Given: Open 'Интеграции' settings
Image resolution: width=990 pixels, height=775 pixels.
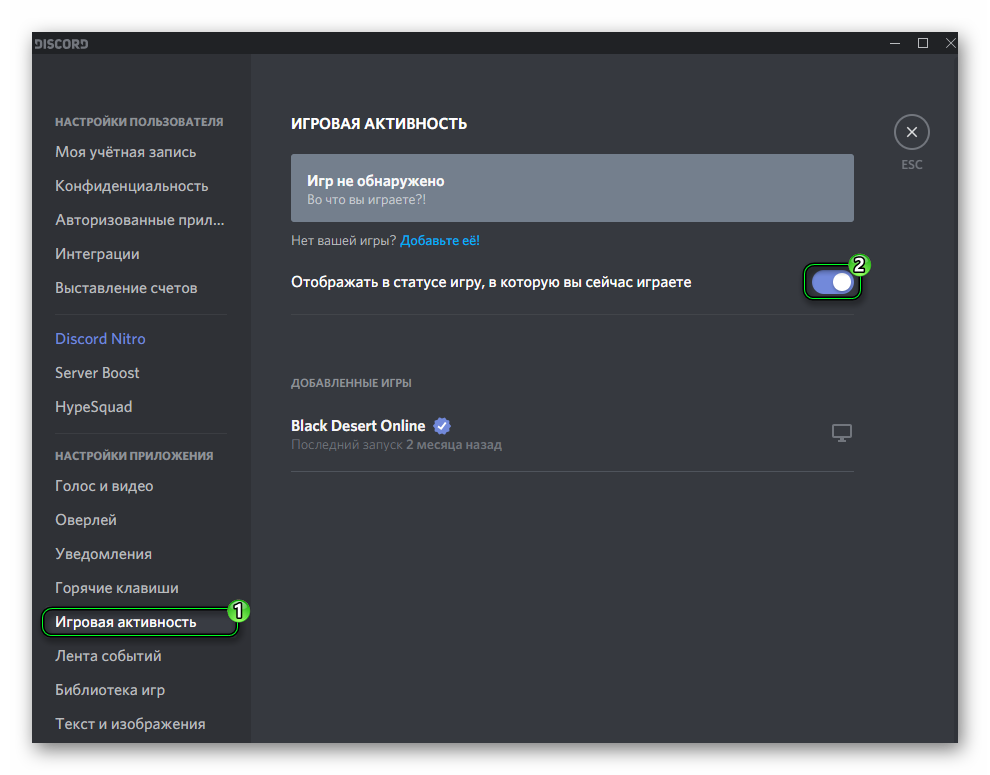Looking at the screenshot, I should click(x=97, y=254).
